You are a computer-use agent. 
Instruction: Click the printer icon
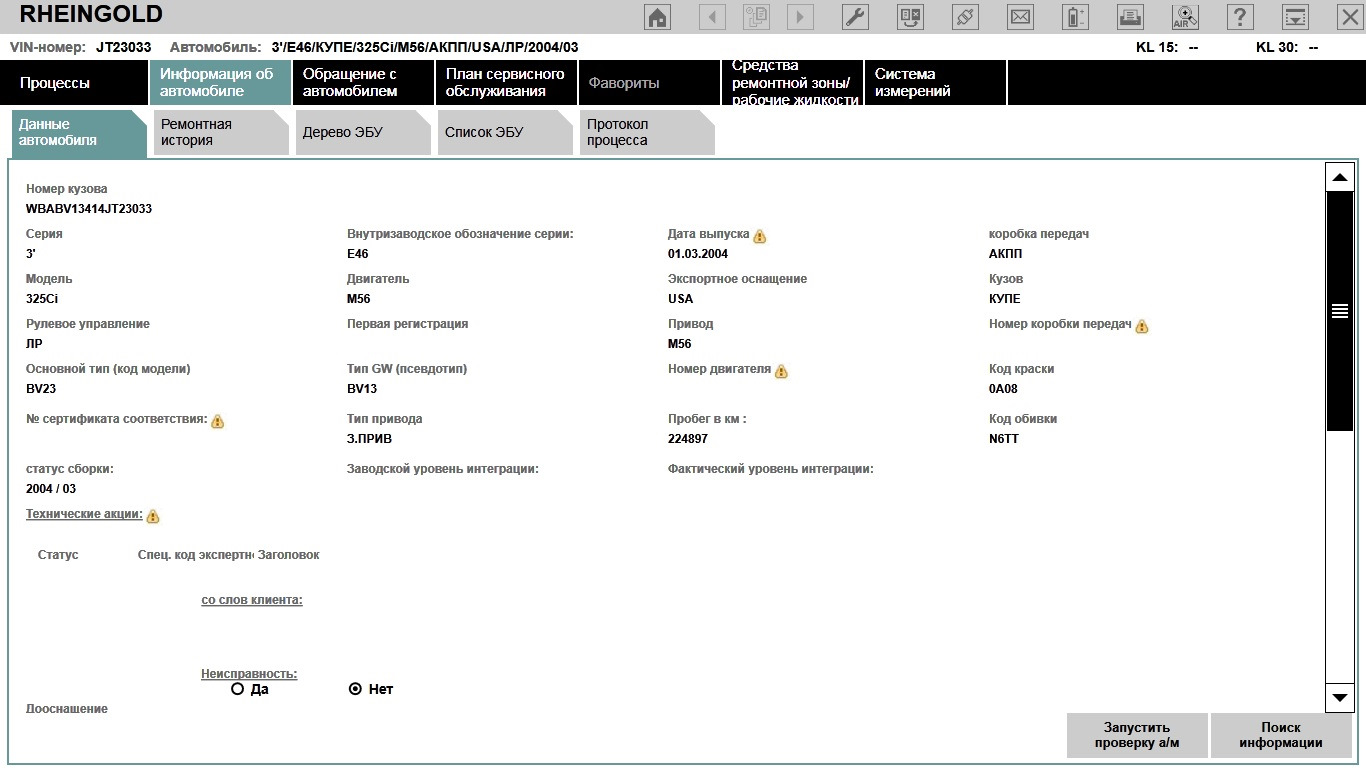tap(1130, 17)
